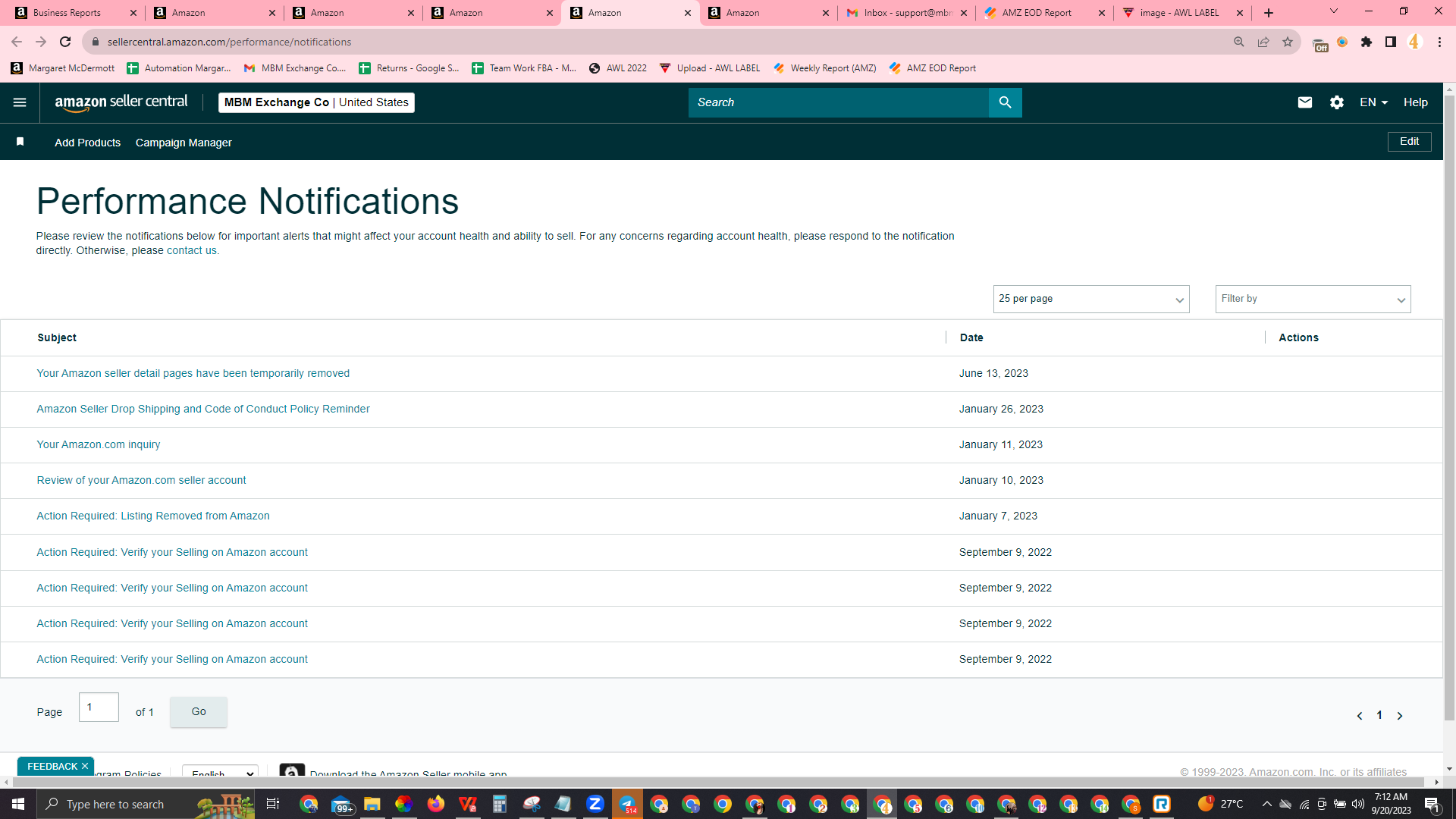1456x819 pixels.
Task: Open the hamburger navigation menu
Action: pyautogui.click(x=20, y=102)
